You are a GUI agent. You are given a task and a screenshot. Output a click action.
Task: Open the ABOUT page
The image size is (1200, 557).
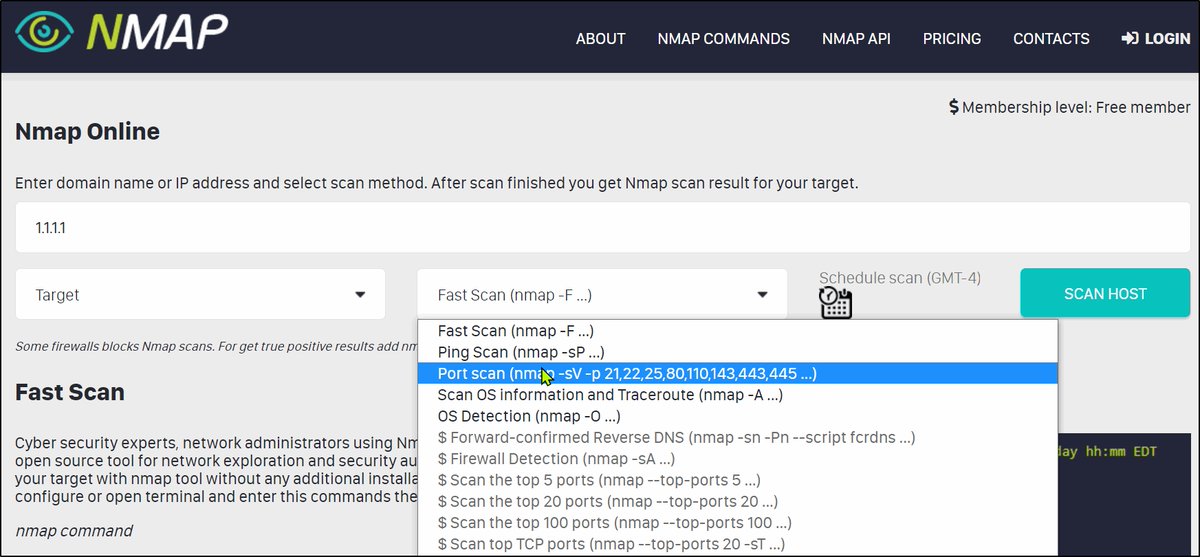pyautogui.click(x=600, y=39)
